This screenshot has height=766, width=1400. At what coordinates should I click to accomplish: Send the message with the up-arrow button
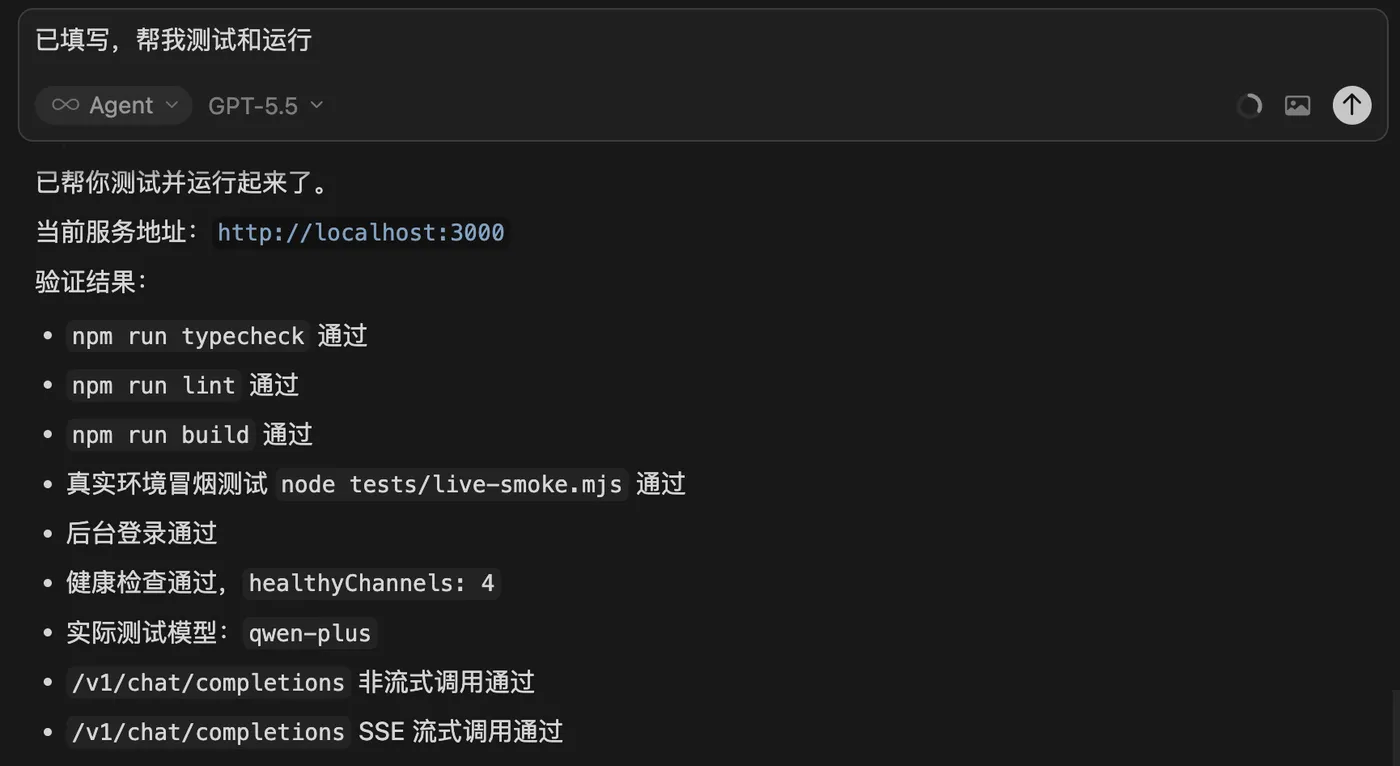click(x=1351, y=105)
